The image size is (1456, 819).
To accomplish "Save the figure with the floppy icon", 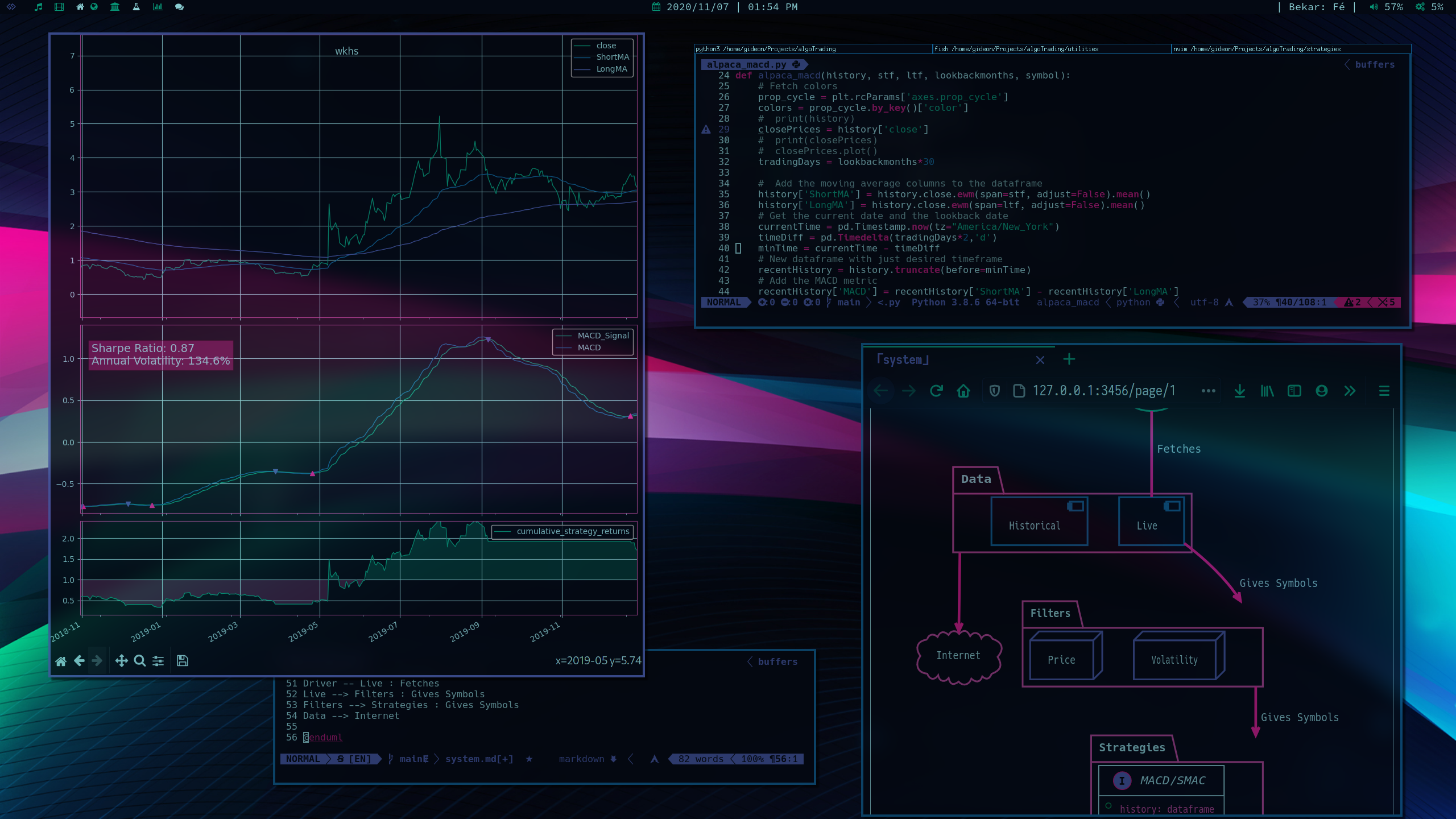I will 183,661.
